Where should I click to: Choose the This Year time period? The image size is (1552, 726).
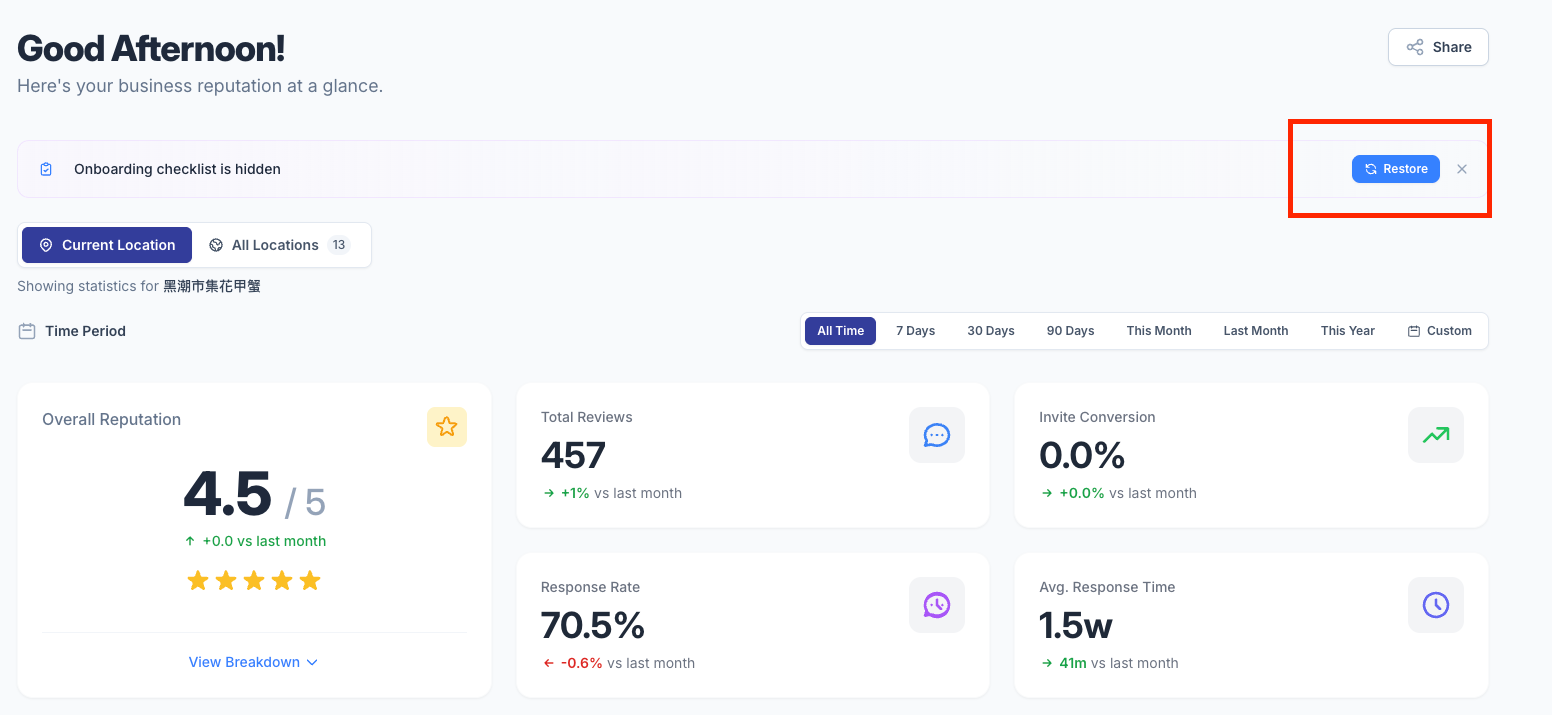coord(1348,331)
